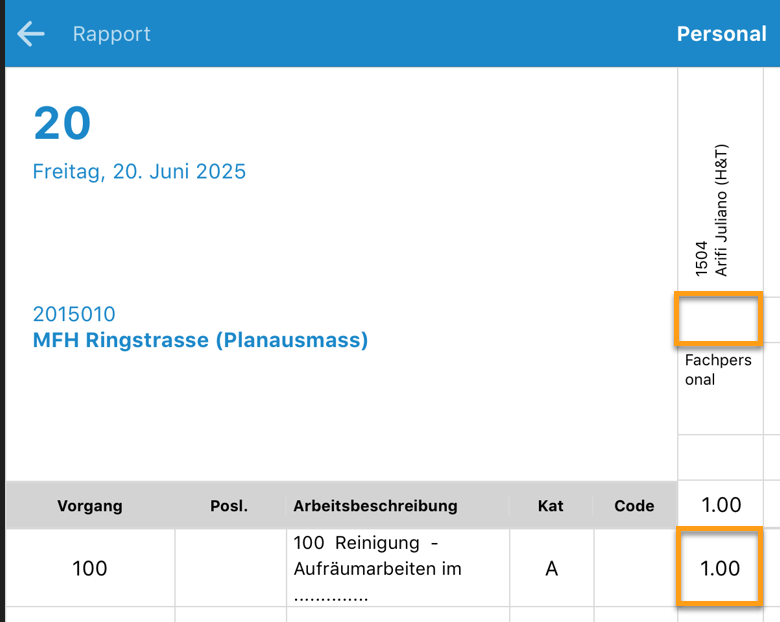Open the Rapport back link
The width and height of the screenshot is (780, 622).
coord(111,34)
